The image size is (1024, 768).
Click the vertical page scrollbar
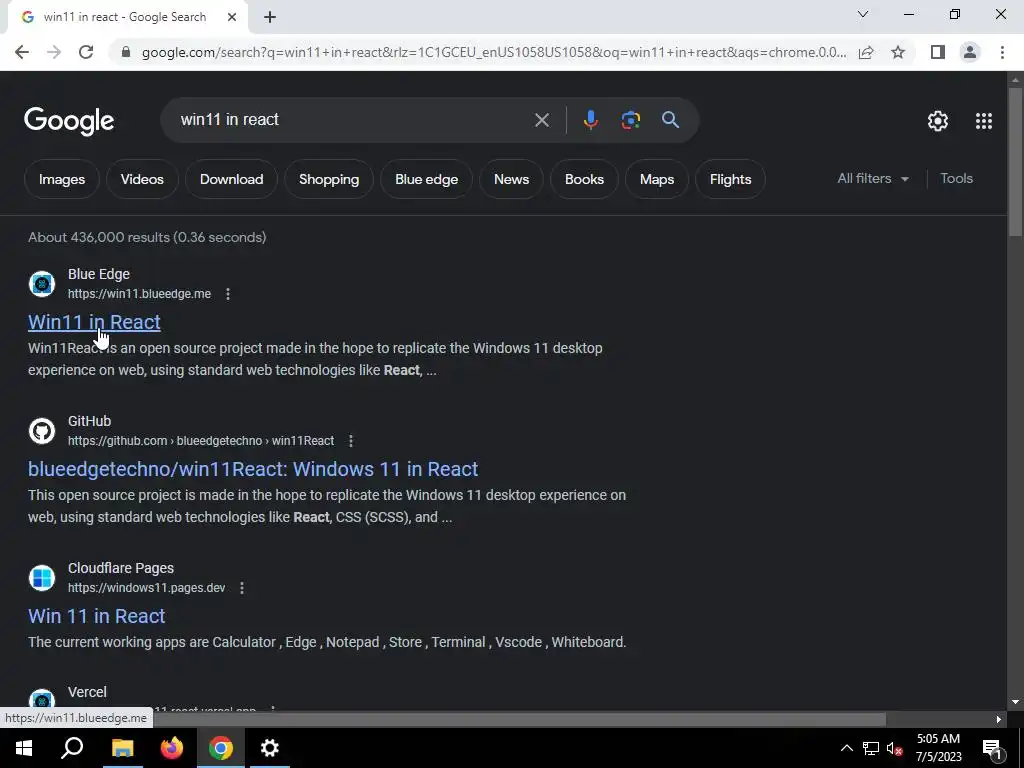point(1015,163)
